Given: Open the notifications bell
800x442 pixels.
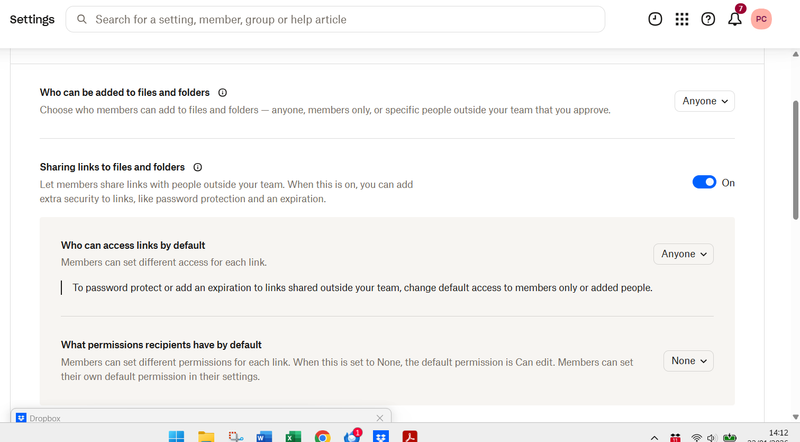Looking at the screenshot, I should 735,19.
